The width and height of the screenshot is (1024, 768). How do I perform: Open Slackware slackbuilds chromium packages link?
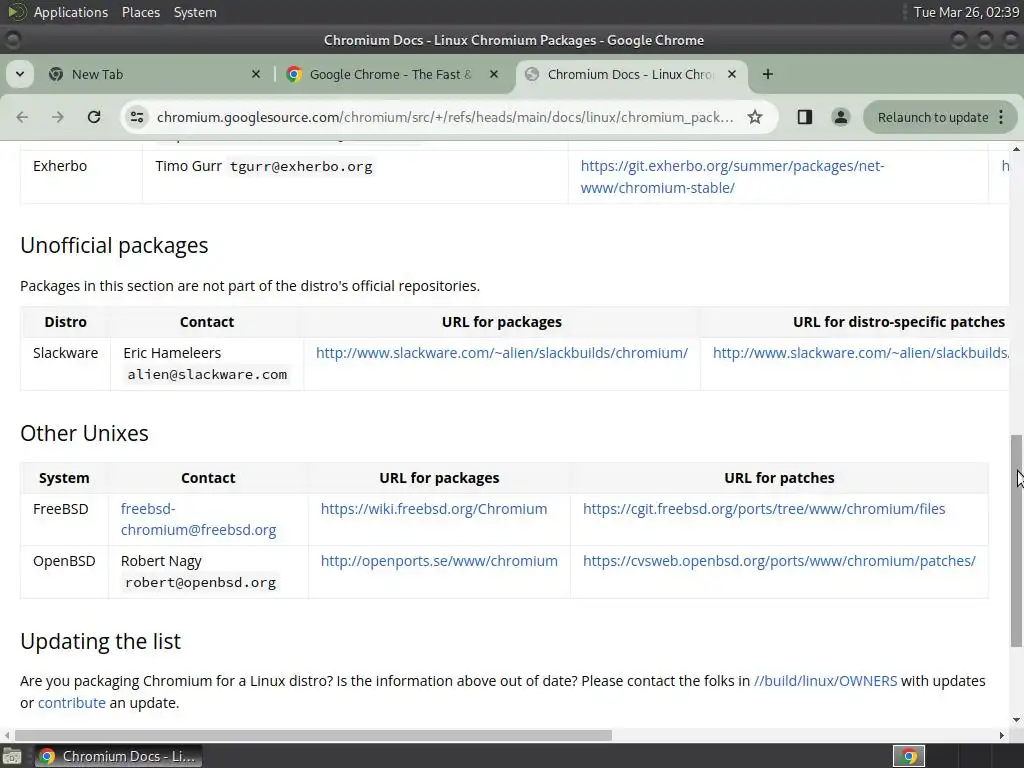point(502,353)
